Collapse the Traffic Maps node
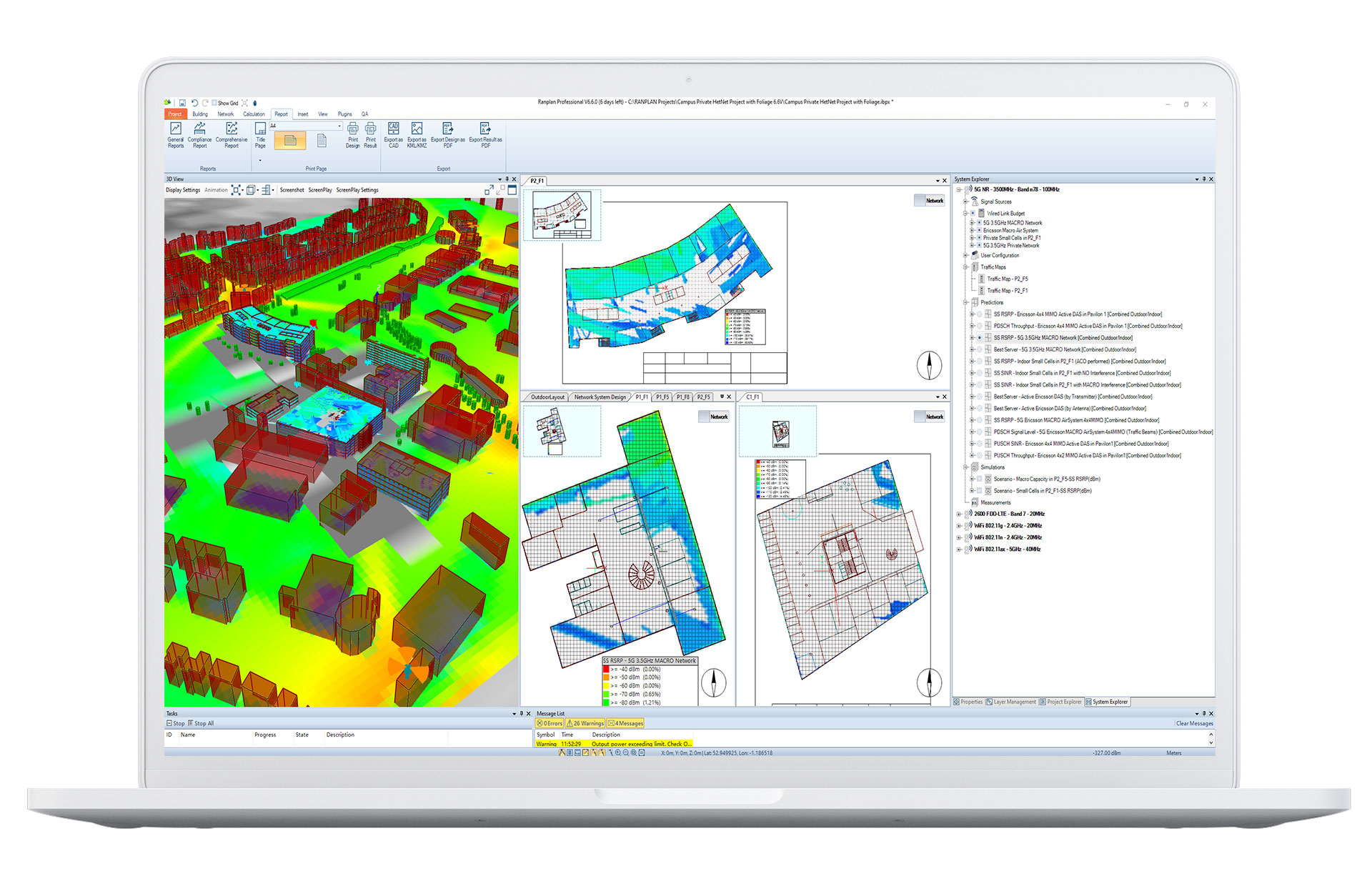This screenshot has height=886, width=1372. [965, 267]
